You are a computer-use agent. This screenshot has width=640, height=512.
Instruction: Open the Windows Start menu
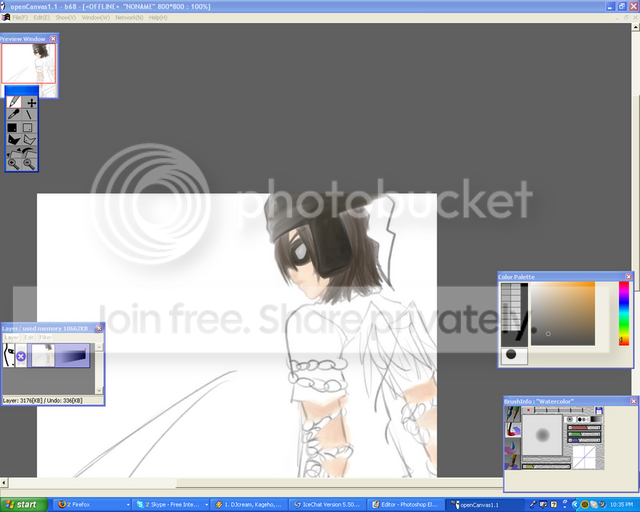[24, 505]
